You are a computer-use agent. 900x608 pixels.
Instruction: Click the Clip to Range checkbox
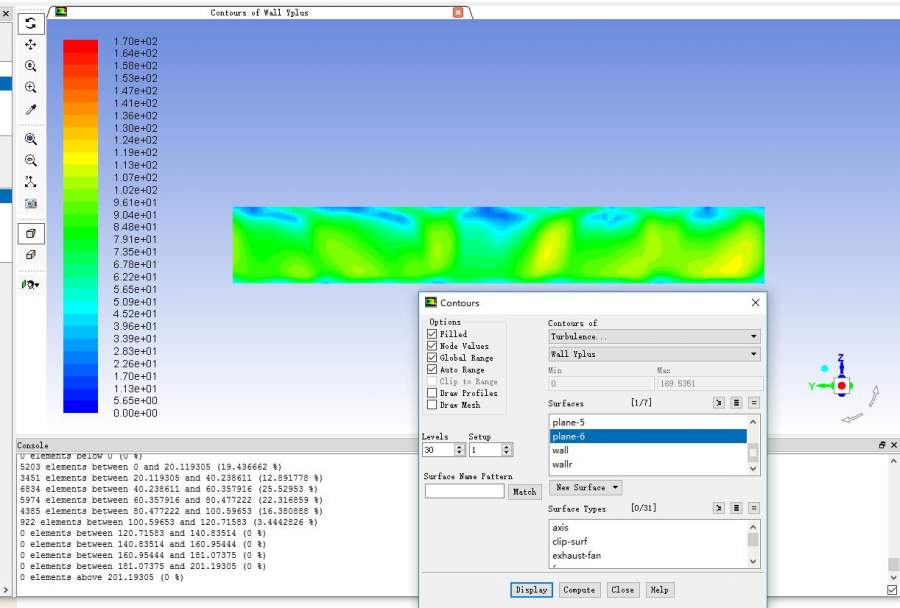pyautogui.click(x=432, y=381)
